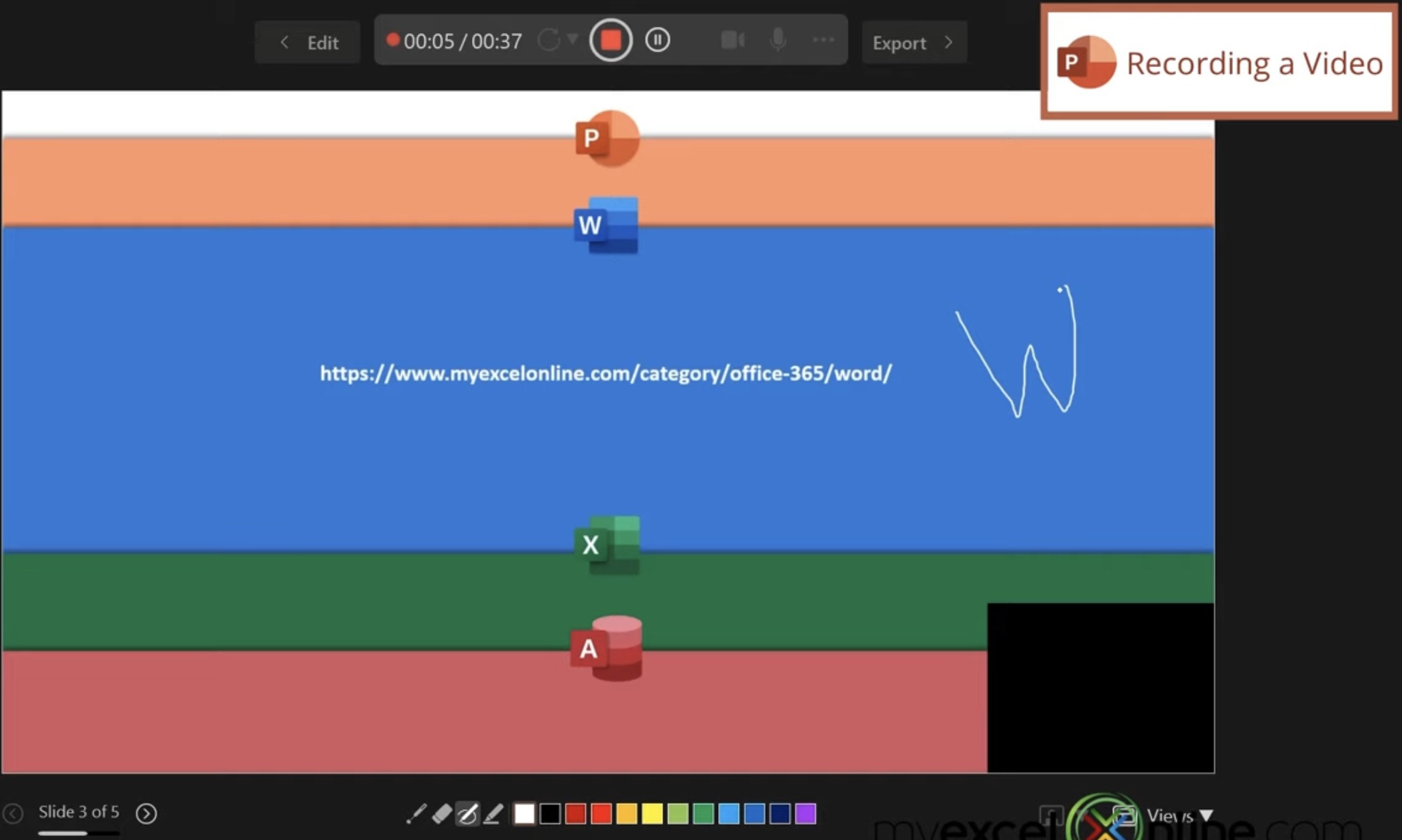Click the slide progress bar under slide counter
Image resolution: width=1402 pixels, height=840 pixels.
click(78, 833)
